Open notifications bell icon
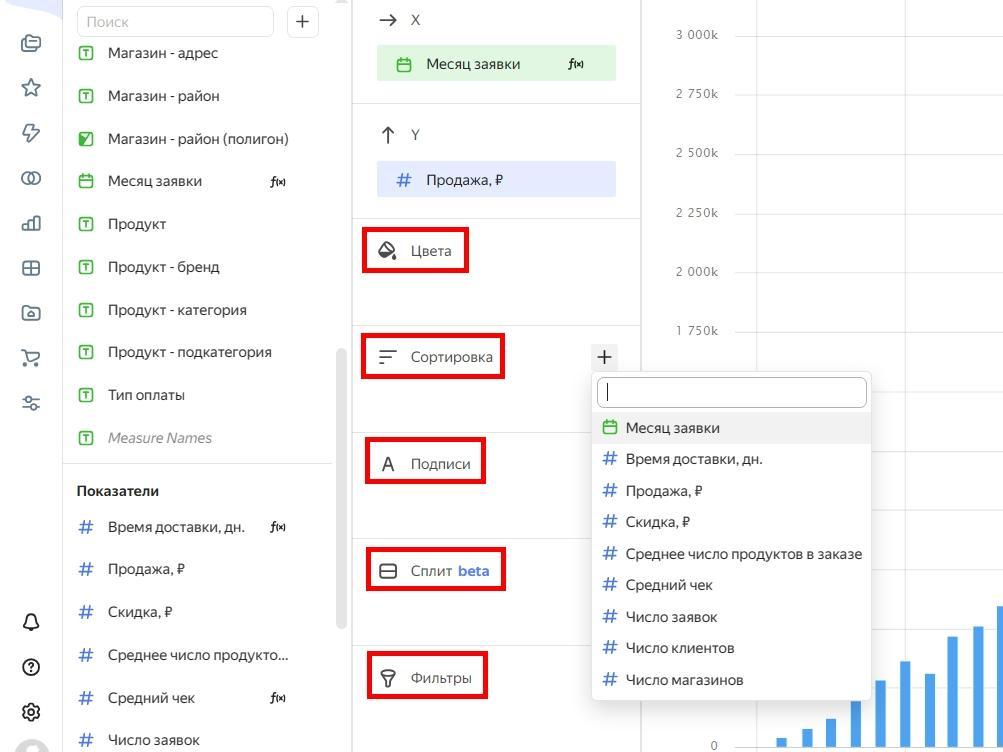 [x=31, y=622]
